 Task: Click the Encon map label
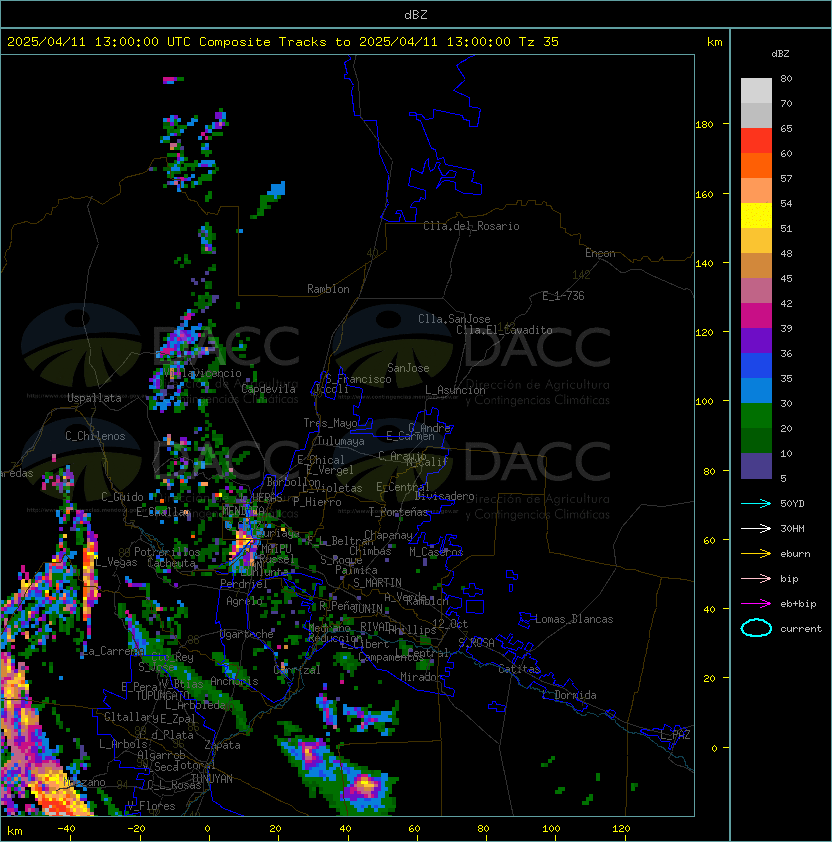pyautogui.click(x=600, y=253)
